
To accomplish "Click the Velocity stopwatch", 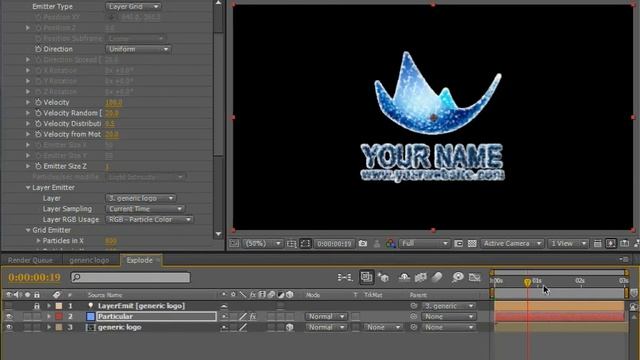I will point(38,102).
